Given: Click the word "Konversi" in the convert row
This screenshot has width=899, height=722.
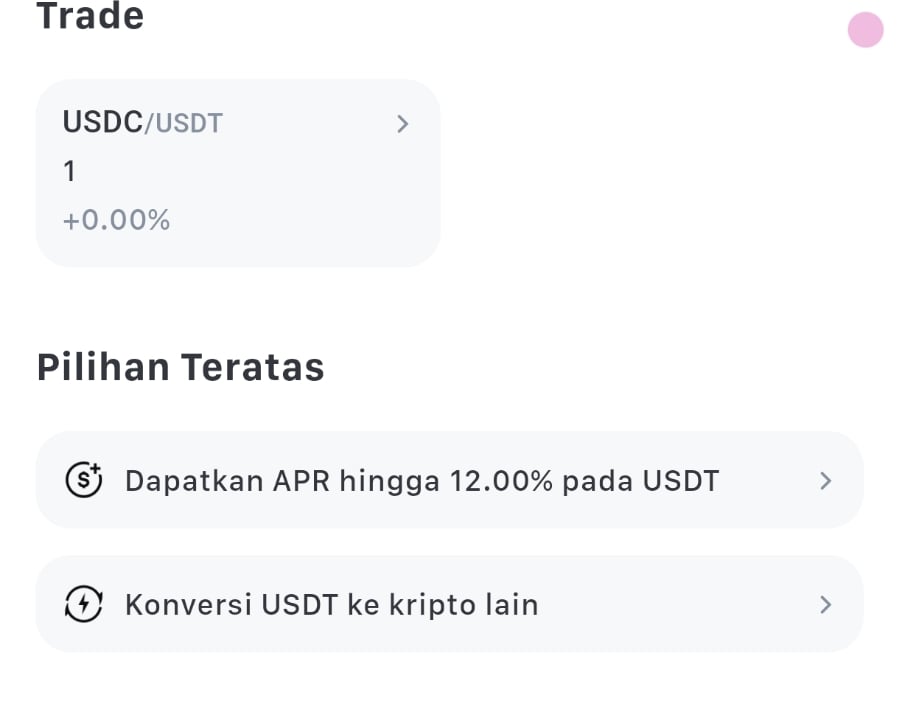Looking at the screenshot, I should point(187,605).
